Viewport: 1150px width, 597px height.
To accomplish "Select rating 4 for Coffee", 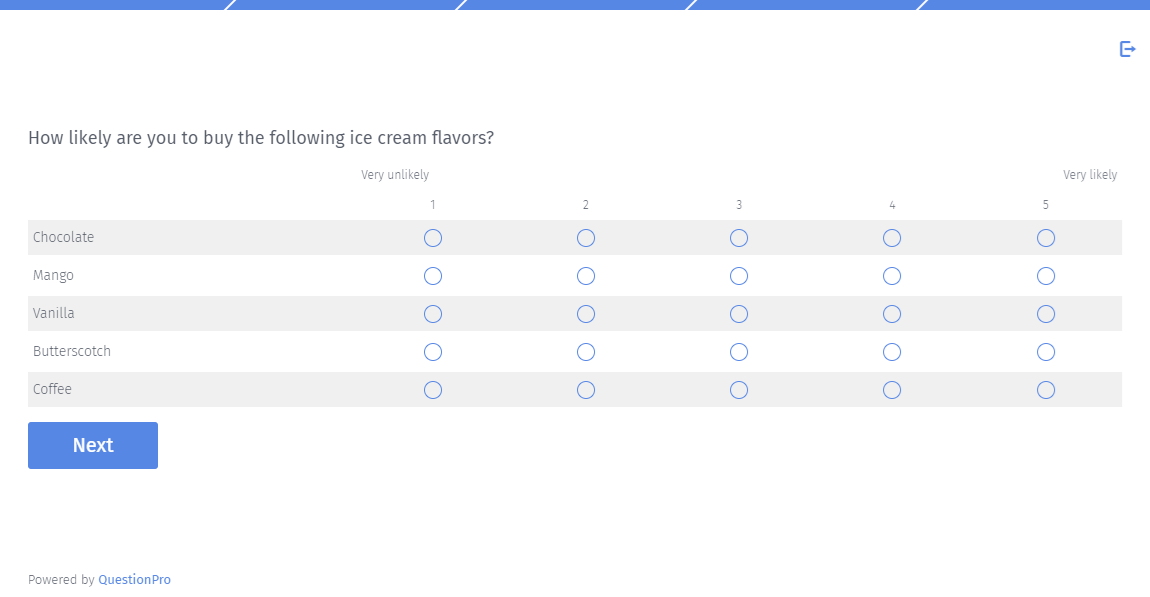I will pyautogui.click(x=892, y=390).
